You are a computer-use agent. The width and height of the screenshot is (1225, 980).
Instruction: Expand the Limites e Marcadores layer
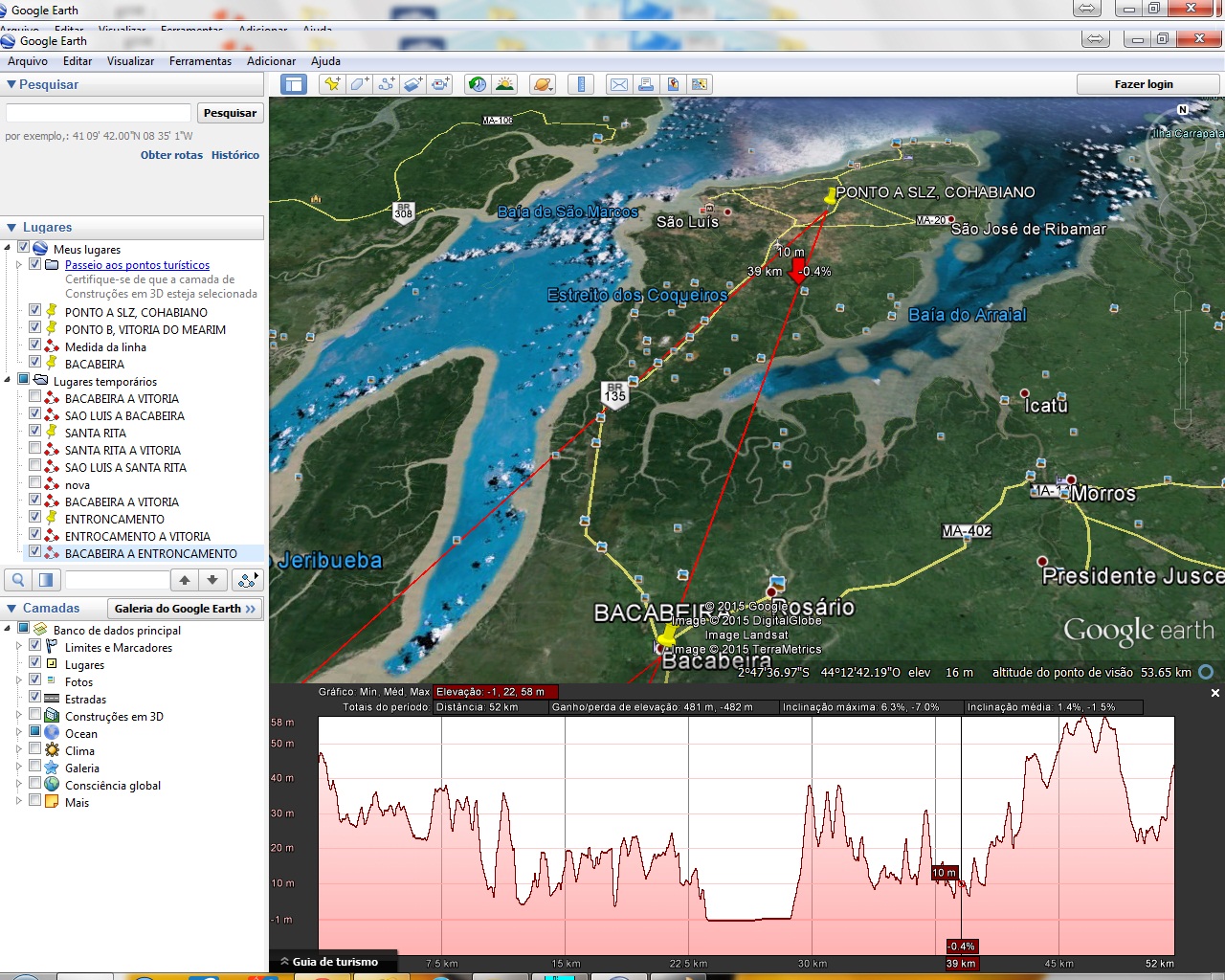18,647
